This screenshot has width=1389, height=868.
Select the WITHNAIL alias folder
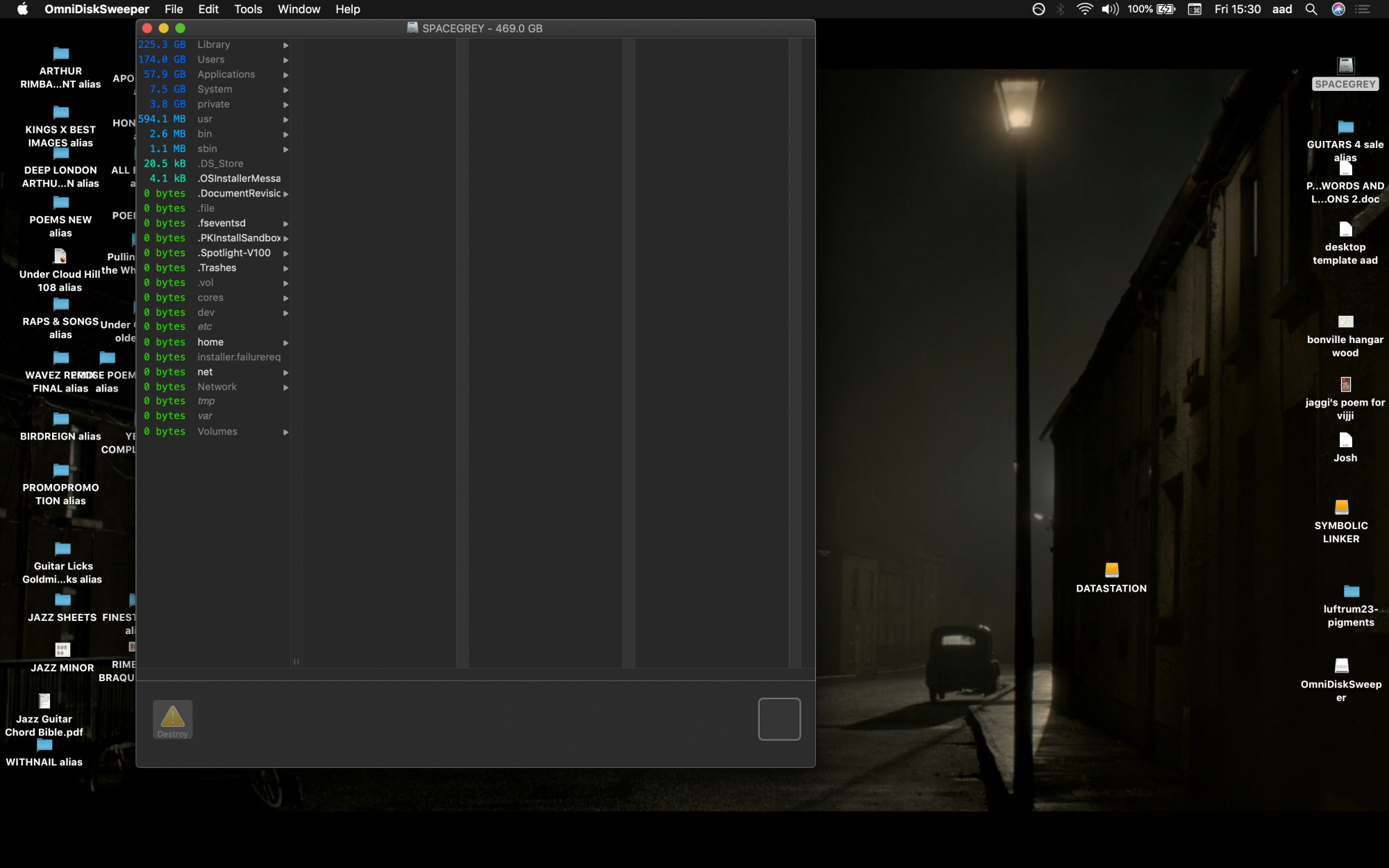click(44, 745)
